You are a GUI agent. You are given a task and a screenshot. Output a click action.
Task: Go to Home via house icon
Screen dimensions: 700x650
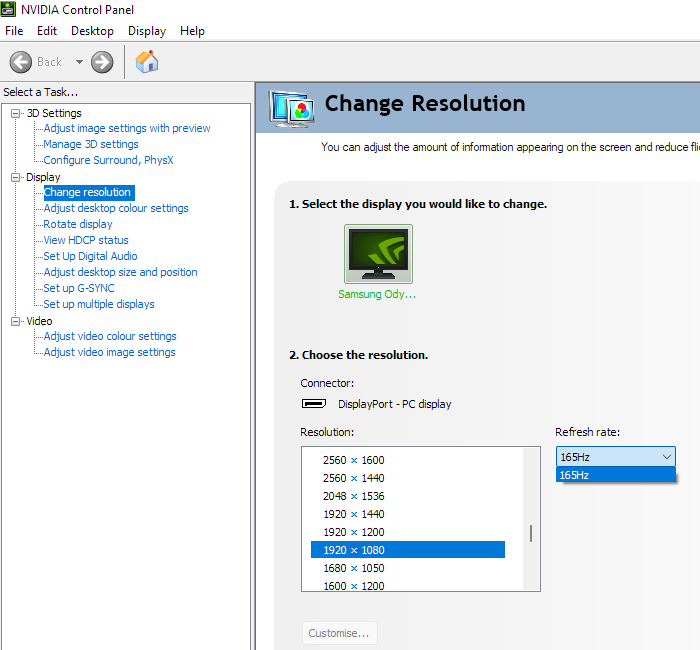147,62
